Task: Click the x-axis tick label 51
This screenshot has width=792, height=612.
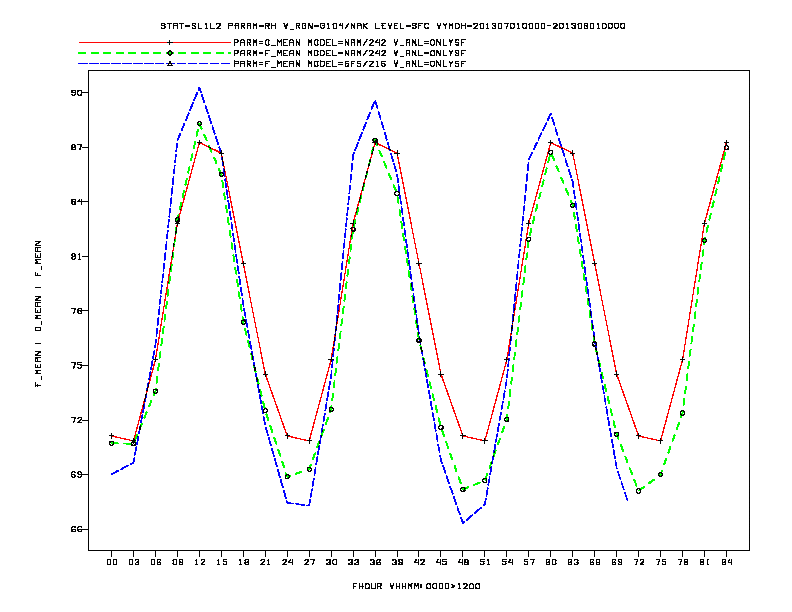Action: pos(485,562)
